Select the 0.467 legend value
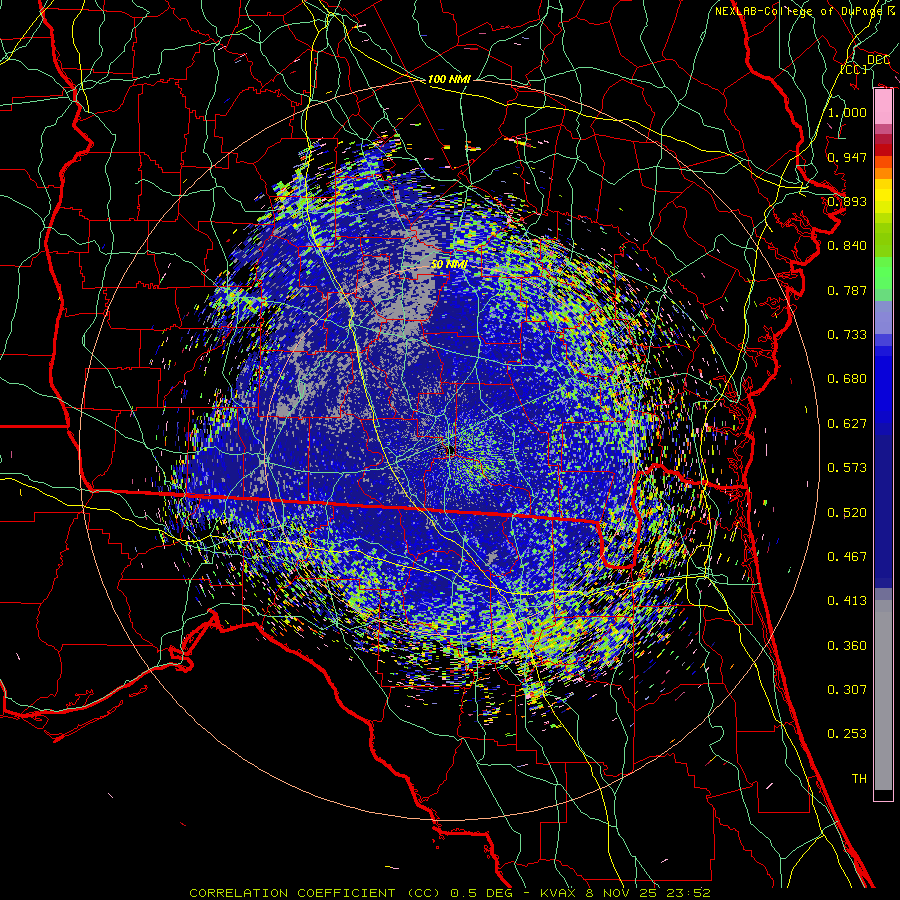This screenshot has width=900, height=900. click(x=847, y=557)
